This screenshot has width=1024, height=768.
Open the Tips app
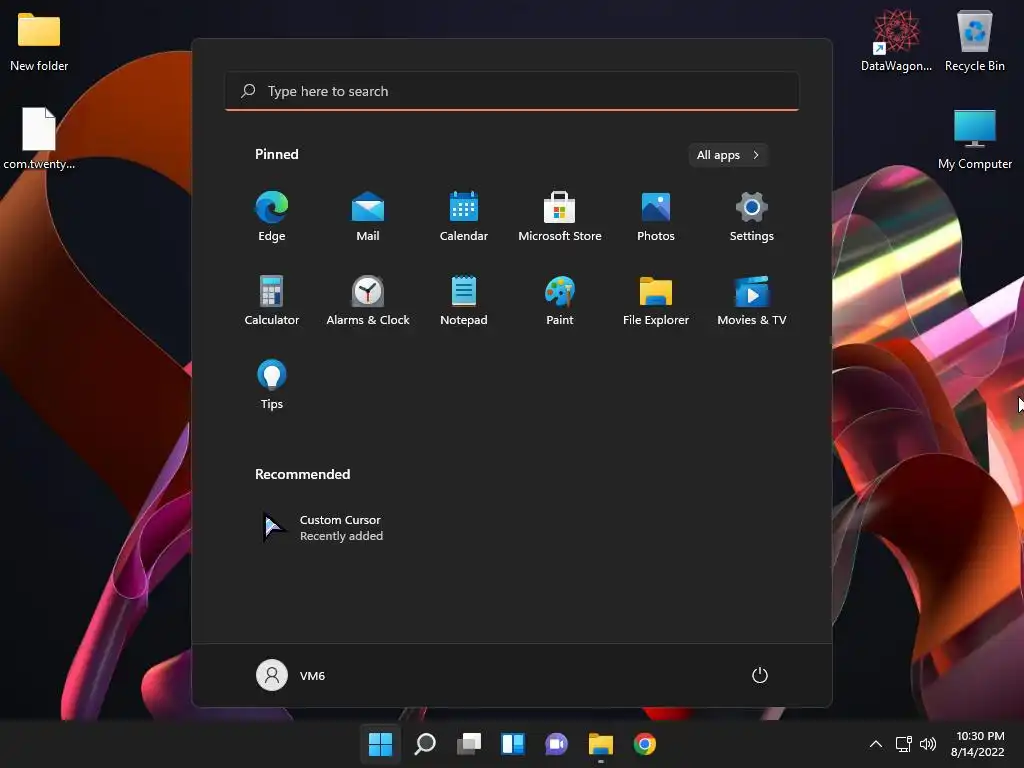272,385
